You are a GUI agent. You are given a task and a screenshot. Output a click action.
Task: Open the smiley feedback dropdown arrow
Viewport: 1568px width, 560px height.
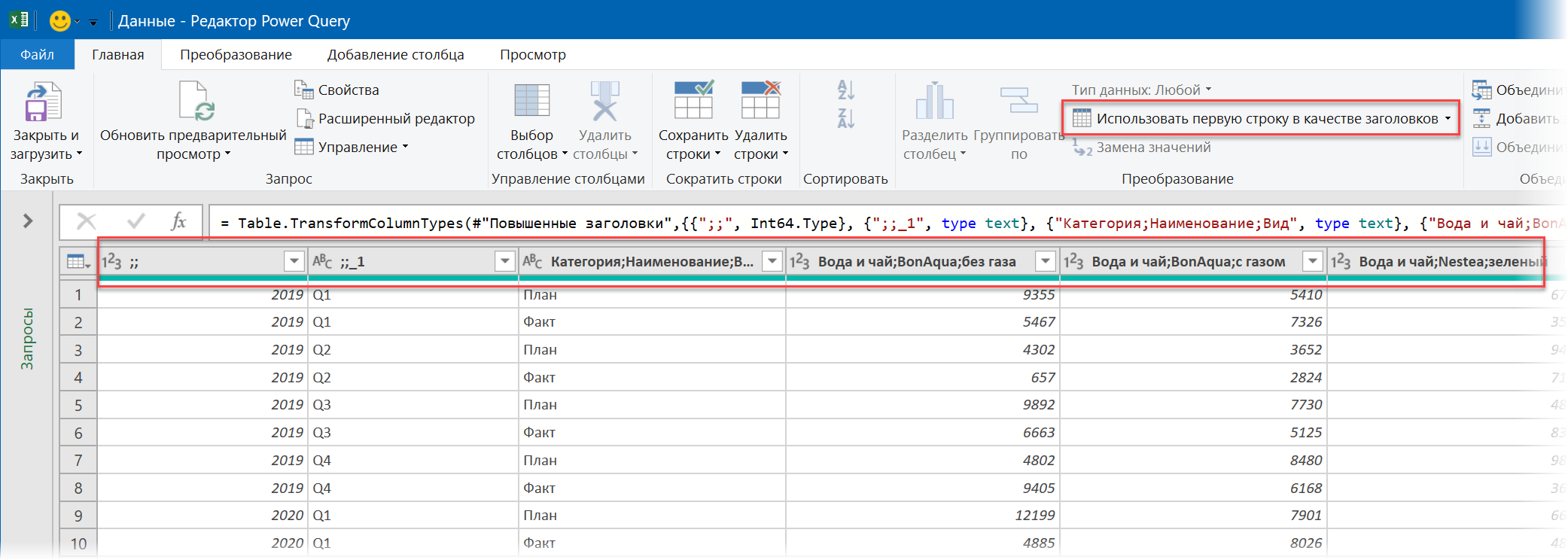point(77,22)
